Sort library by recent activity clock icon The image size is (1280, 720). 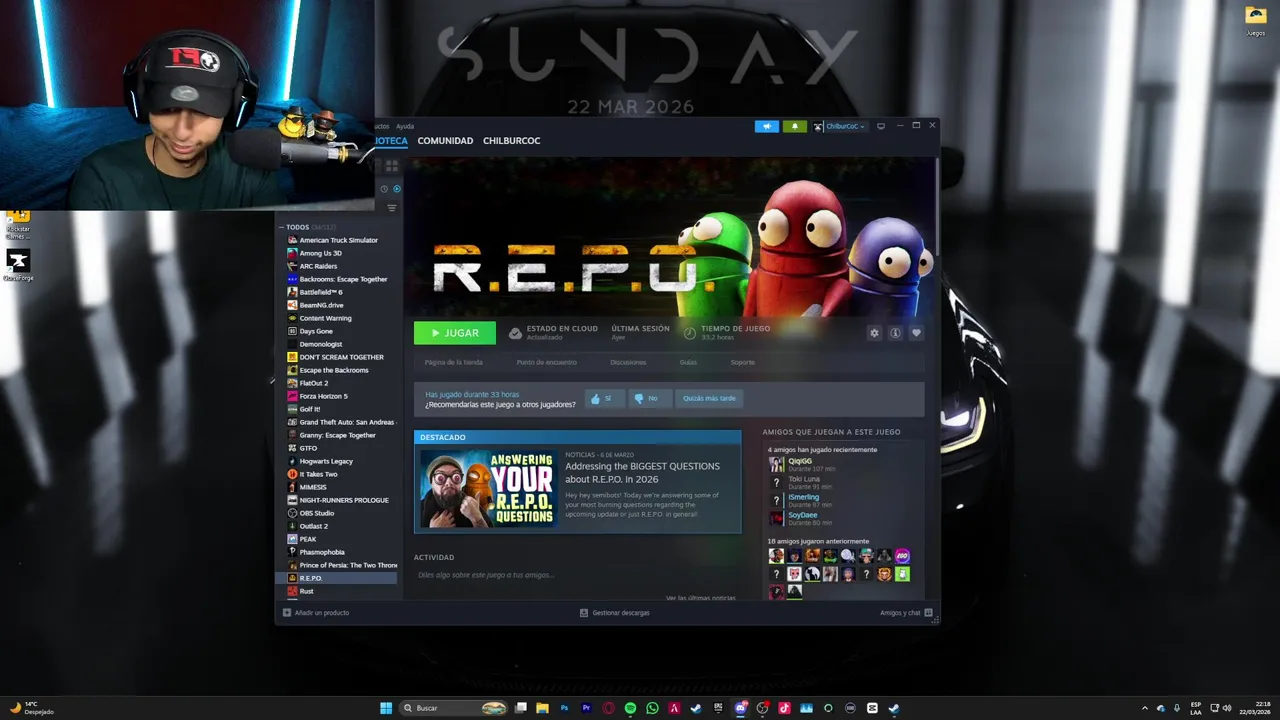pyautogui.click(x=384, y=189)
